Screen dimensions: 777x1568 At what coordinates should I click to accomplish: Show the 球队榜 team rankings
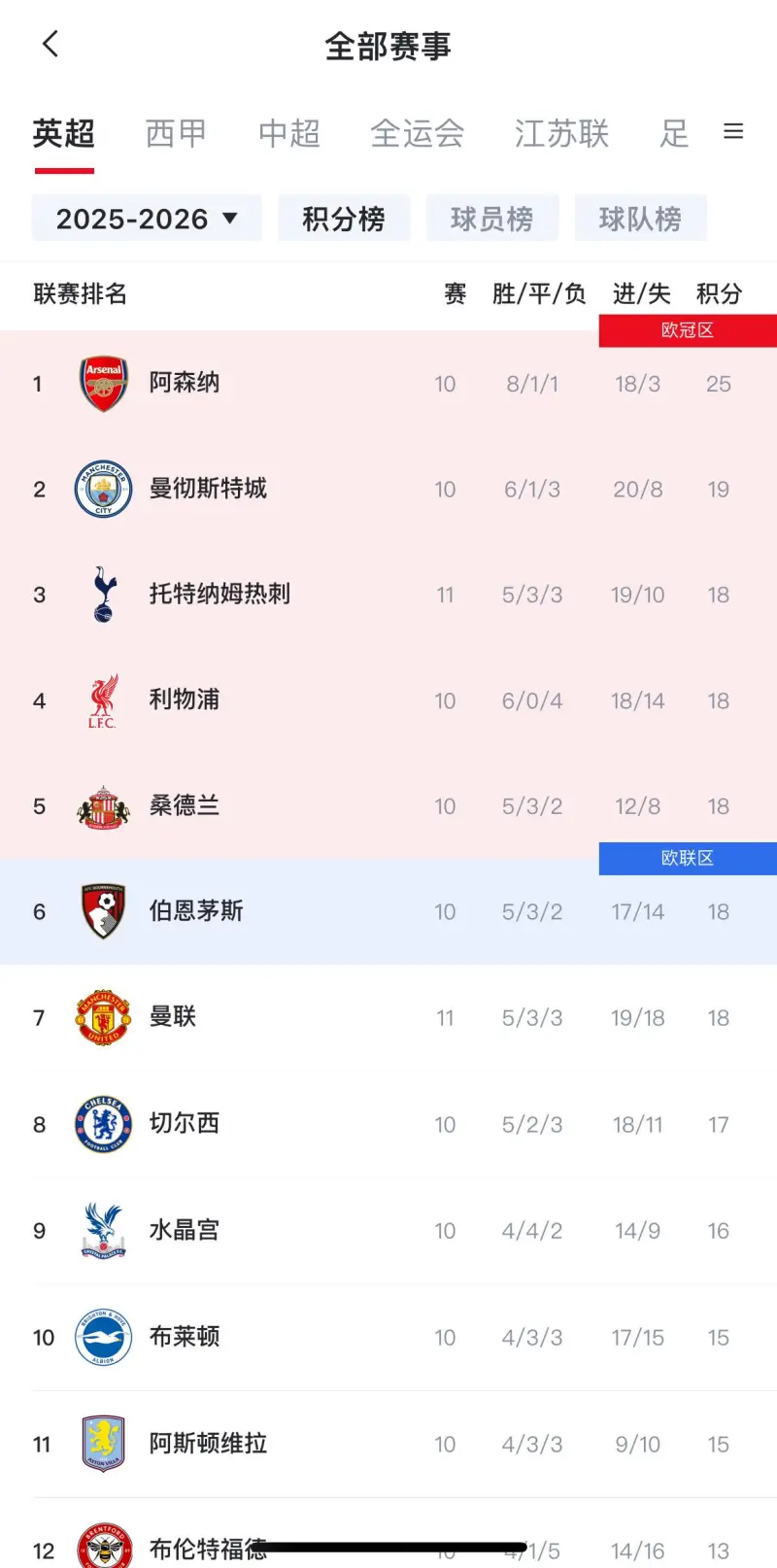[x=640, y=219]
